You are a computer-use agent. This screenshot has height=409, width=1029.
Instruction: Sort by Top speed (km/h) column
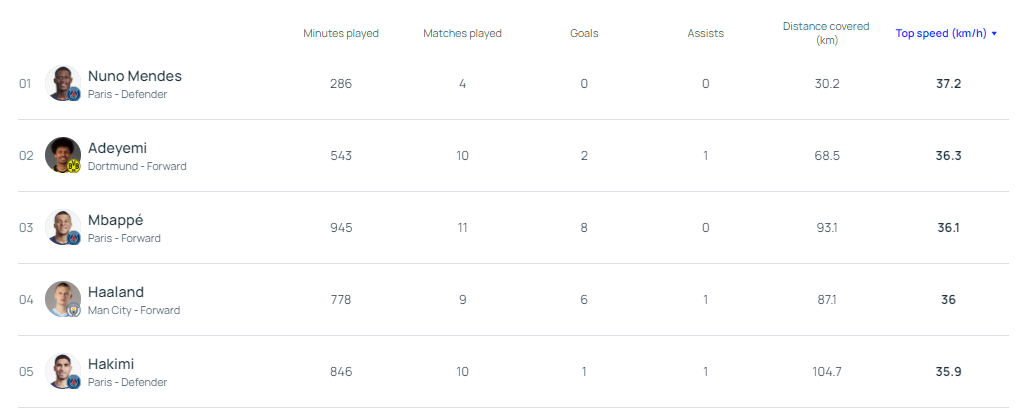pos(940,33)
